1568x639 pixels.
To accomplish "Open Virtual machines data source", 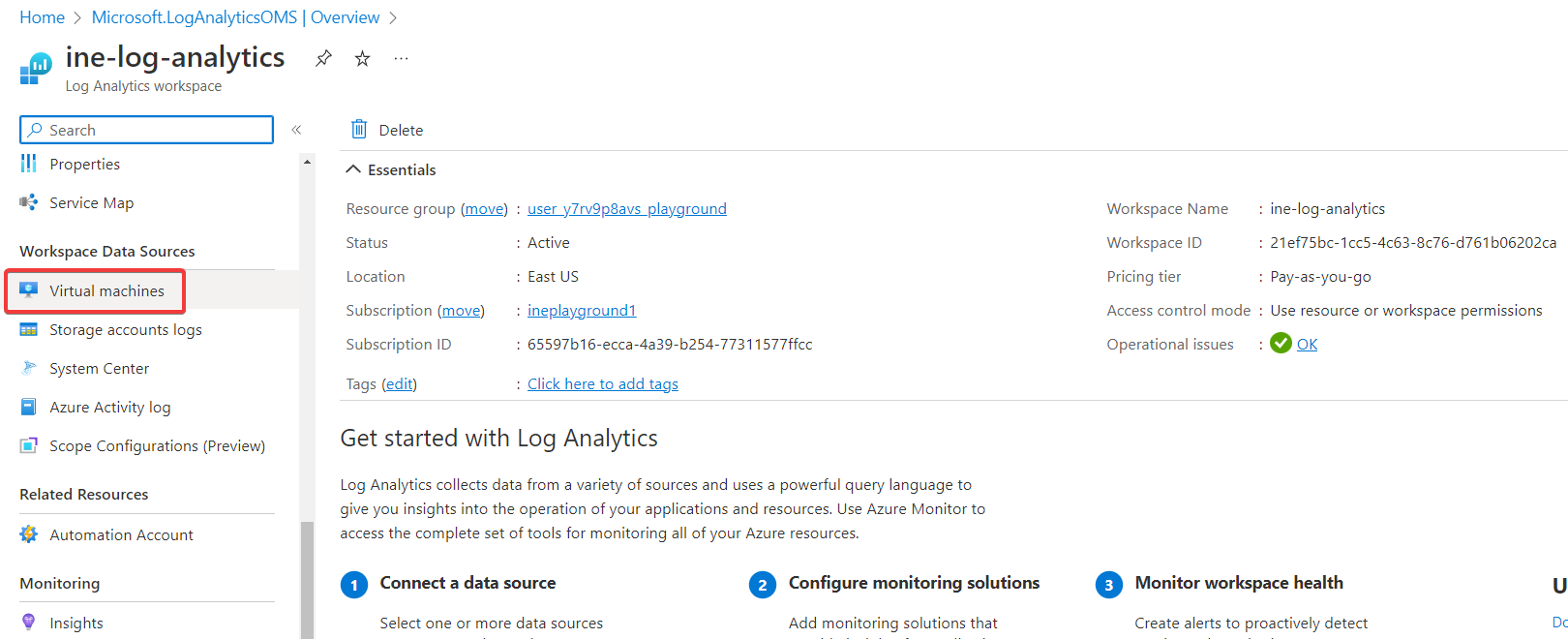I will 106,290.
